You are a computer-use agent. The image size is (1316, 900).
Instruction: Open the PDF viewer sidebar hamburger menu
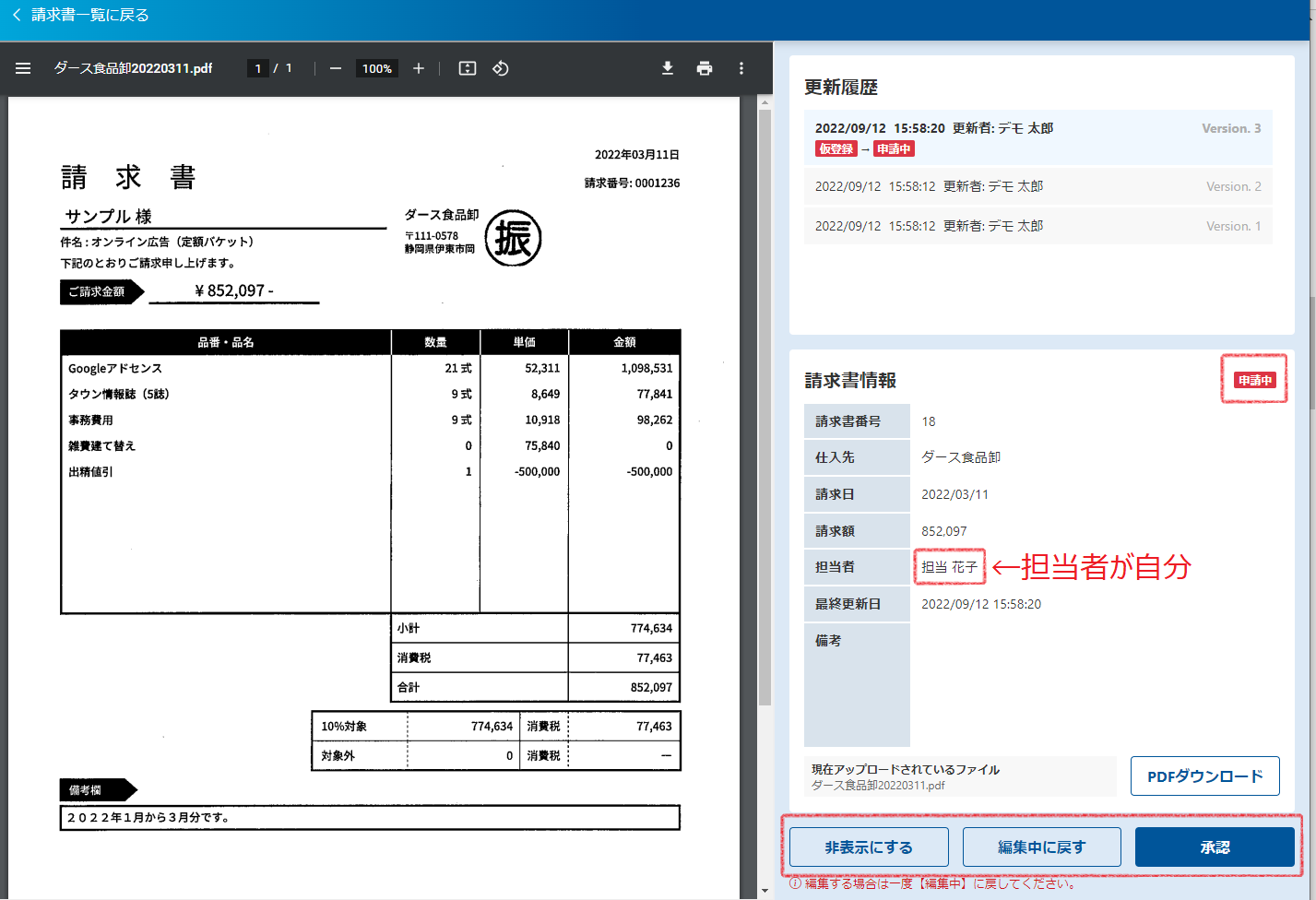pyautogui.click(x=23, y=68)
